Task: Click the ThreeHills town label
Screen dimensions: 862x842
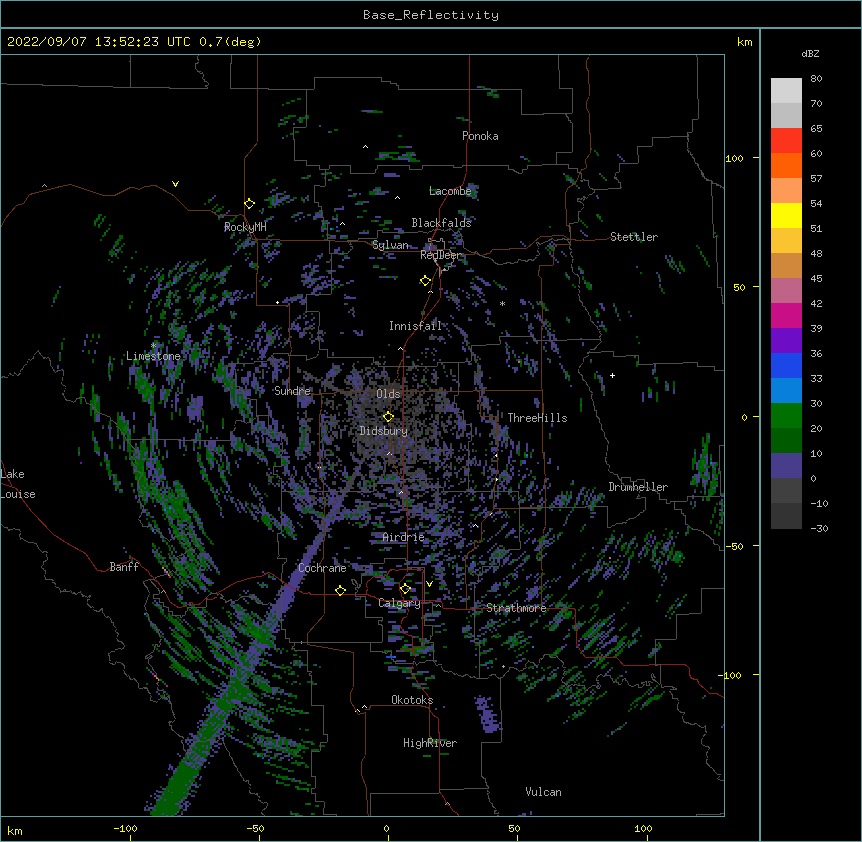Action: click(x=537, y=418)
